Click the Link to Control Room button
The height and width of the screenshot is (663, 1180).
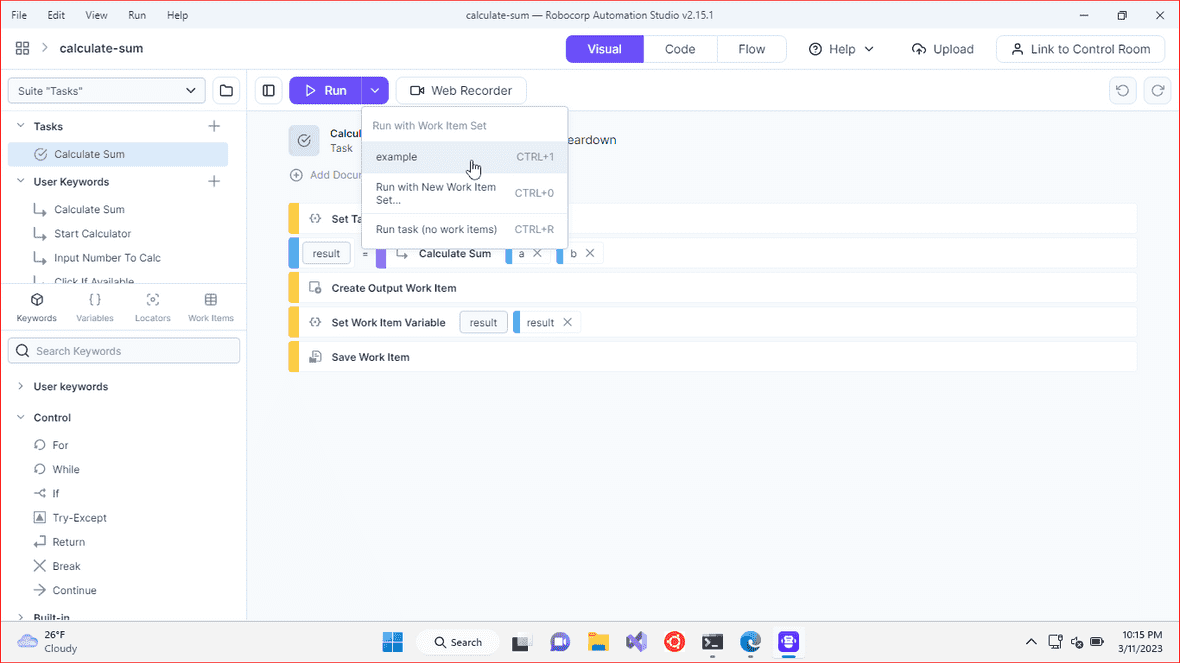pyautogui.click(x=1080, y=48)
